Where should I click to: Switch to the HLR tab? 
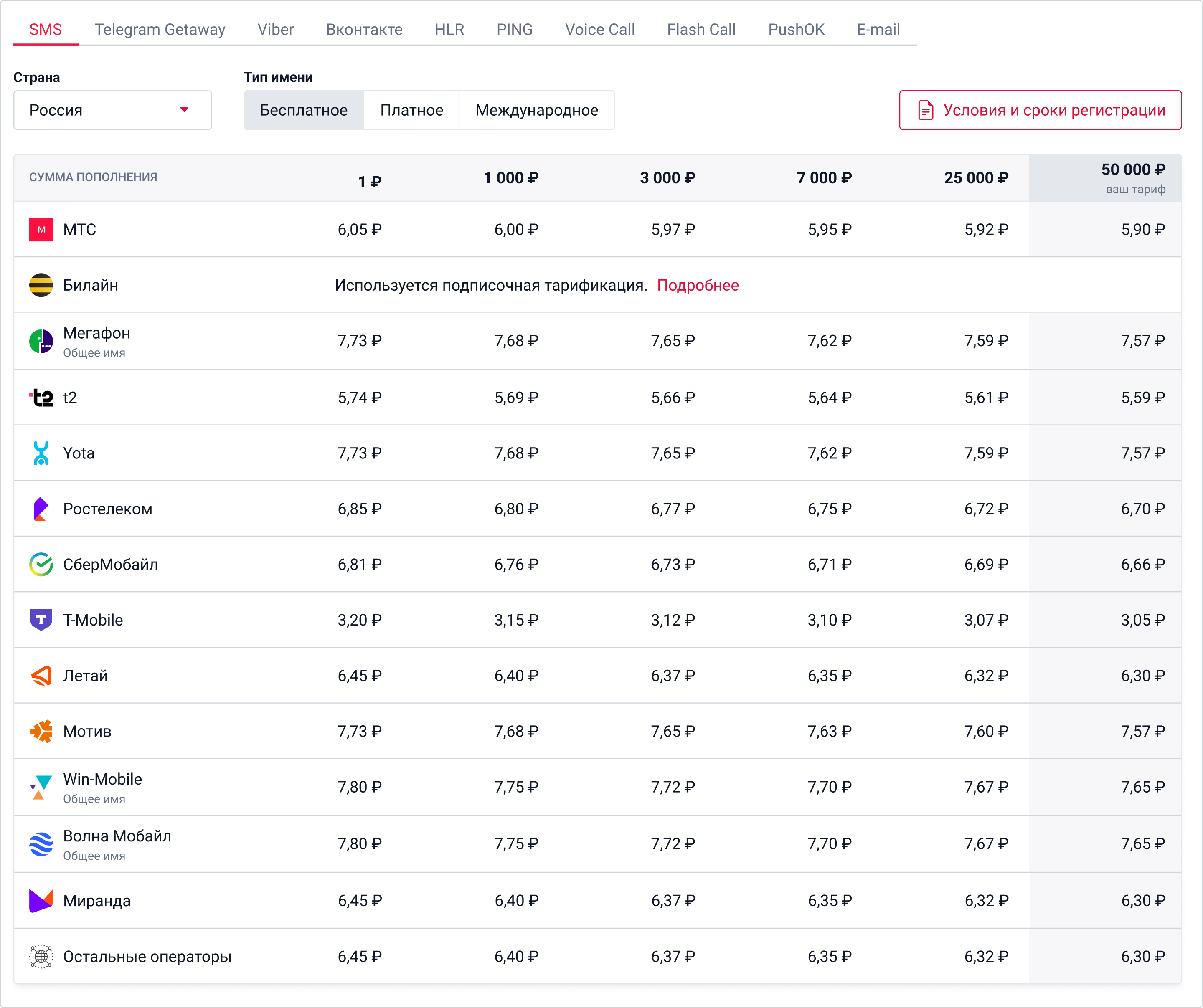pyautogui.click(x=450, y=29)
